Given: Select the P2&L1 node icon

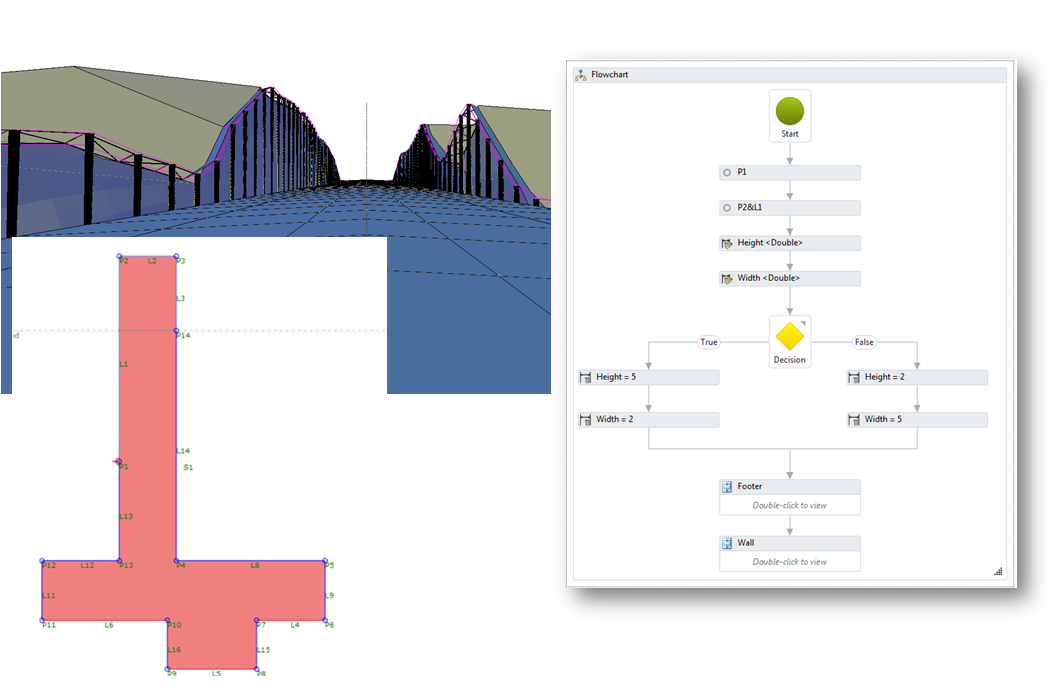Looking at the screenshot, I should [x=727, y=208].
